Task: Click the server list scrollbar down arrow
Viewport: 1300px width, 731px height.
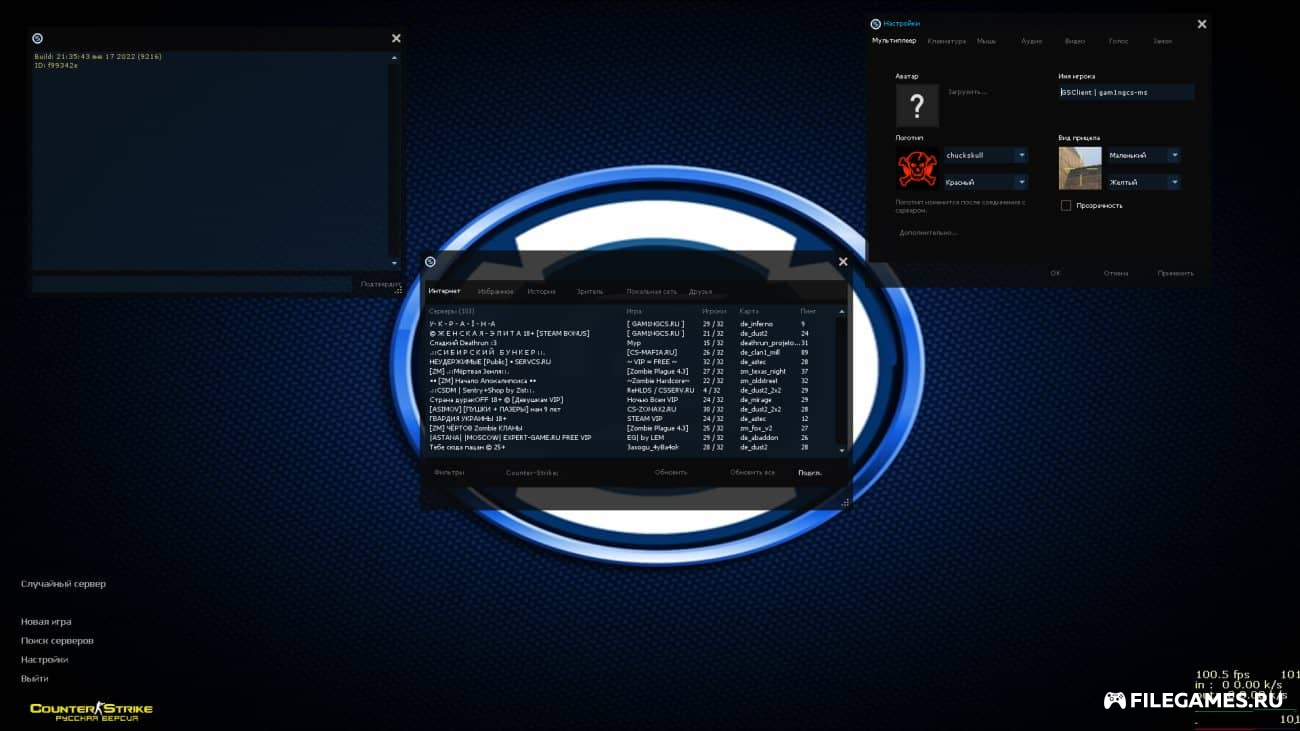Action: coord(841,451)
